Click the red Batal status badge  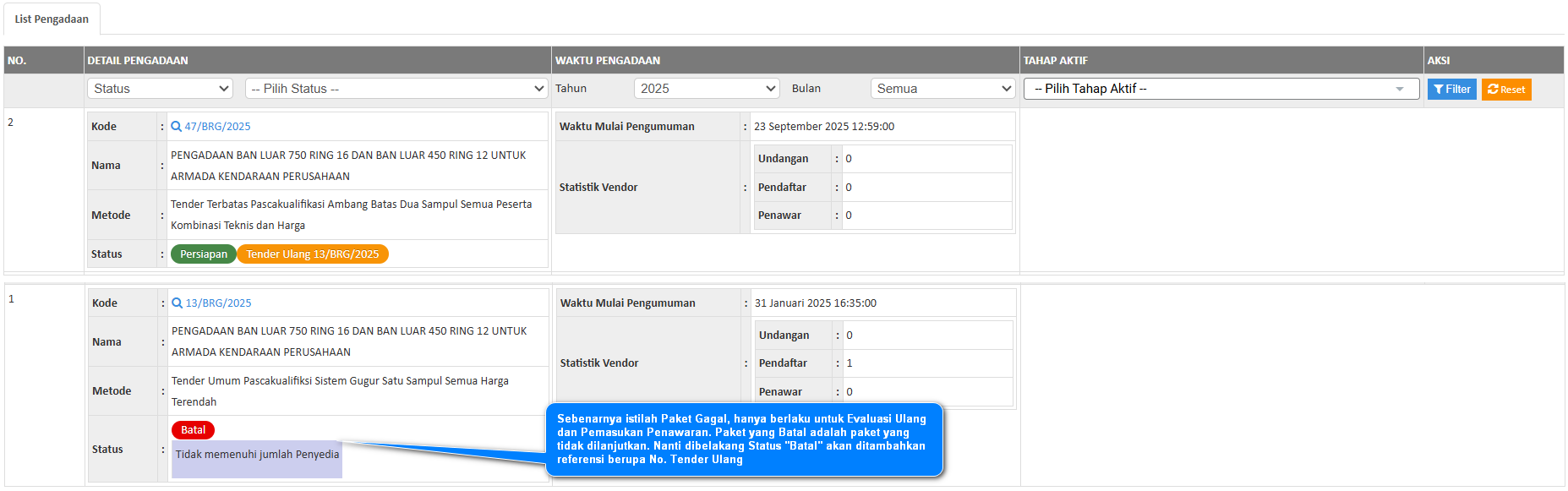[193, 430]
